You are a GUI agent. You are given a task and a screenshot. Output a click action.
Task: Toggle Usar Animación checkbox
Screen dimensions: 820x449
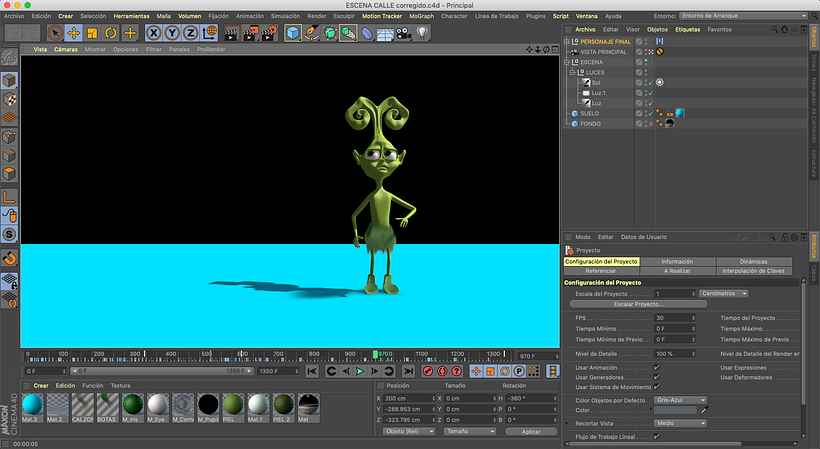pyautogui.click(x=656, y=367)
